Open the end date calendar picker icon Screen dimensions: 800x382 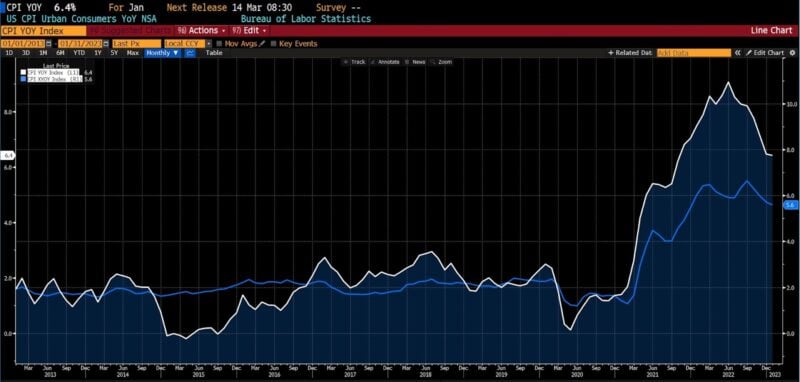(x=106, y=44)
